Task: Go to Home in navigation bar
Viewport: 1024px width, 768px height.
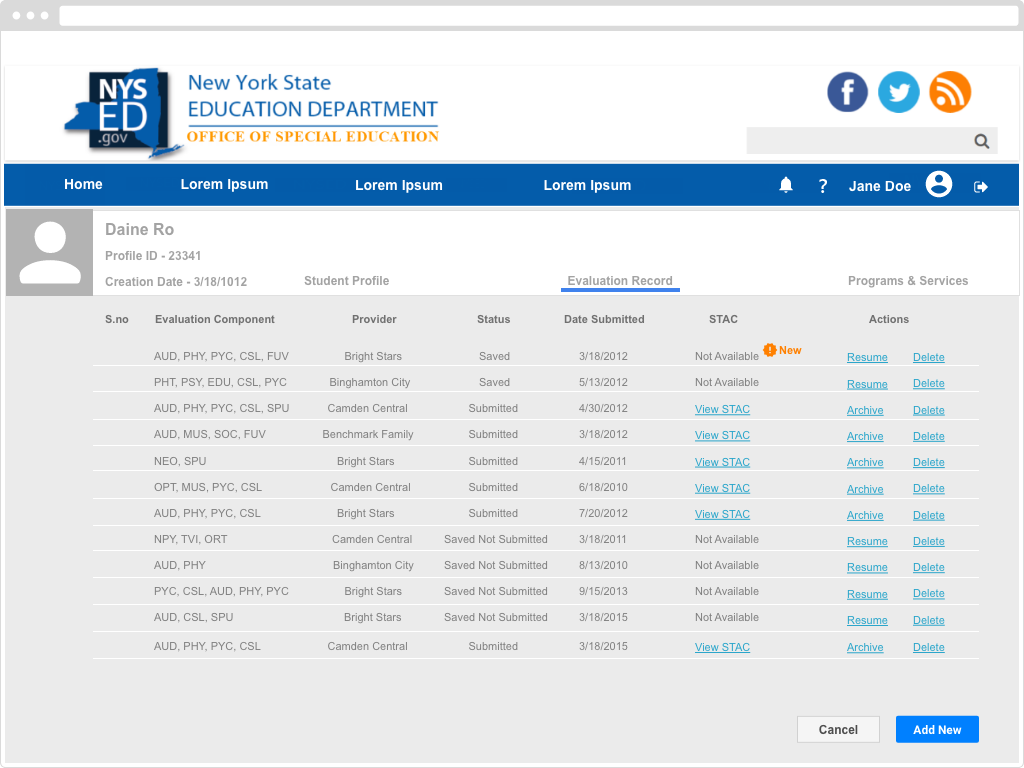Action: pos(83,184)
